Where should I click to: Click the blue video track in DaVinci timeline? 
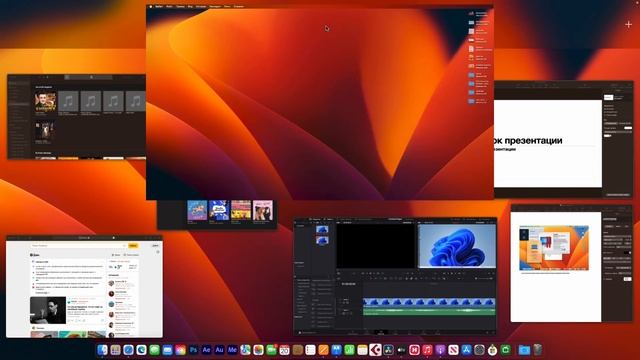(x=429, y=302)
